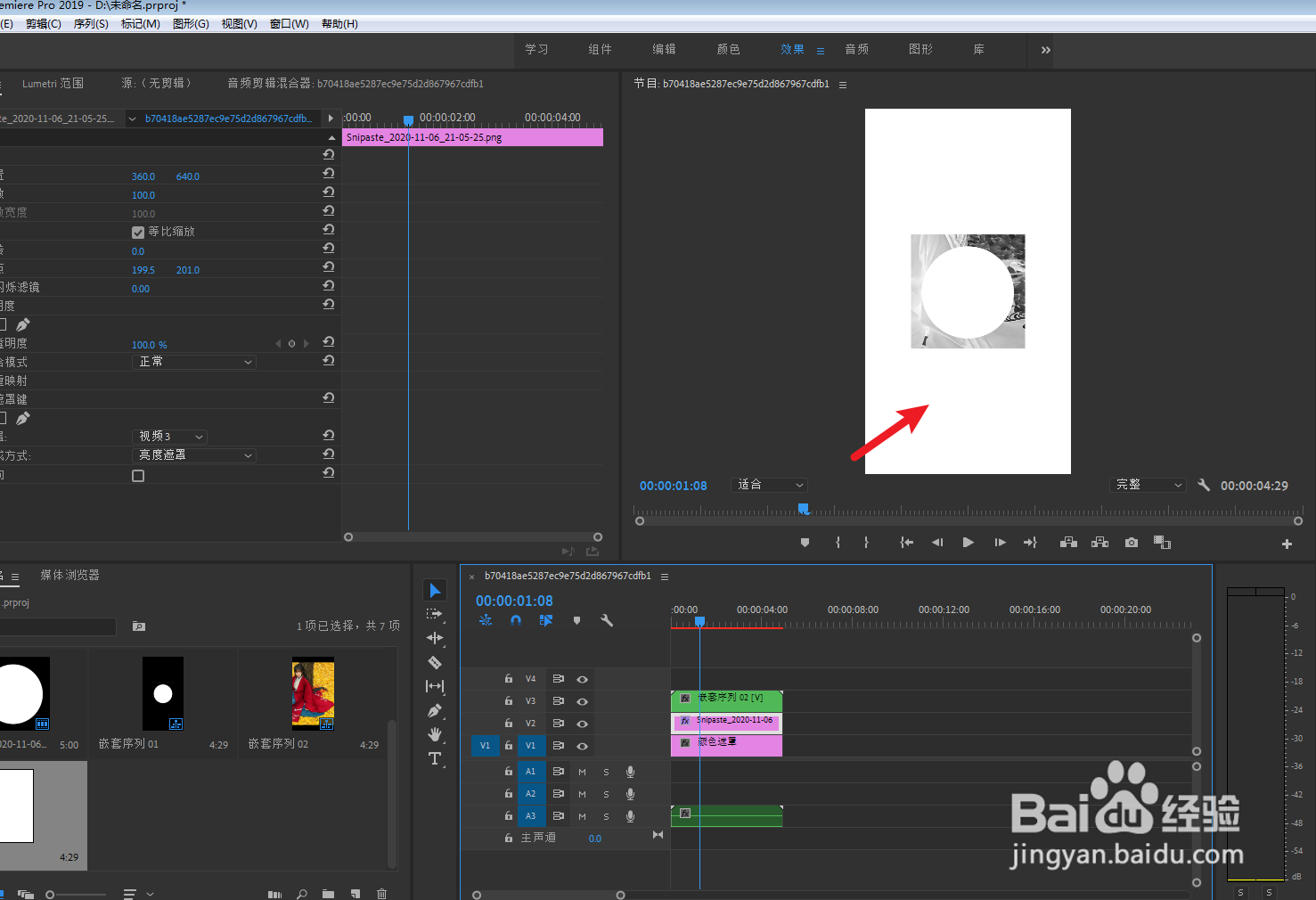Image resolution: width=1316 pixels, height=900 pixels.
Task: Mark In point in Program Monitor
Action: [x=838, y=543]
